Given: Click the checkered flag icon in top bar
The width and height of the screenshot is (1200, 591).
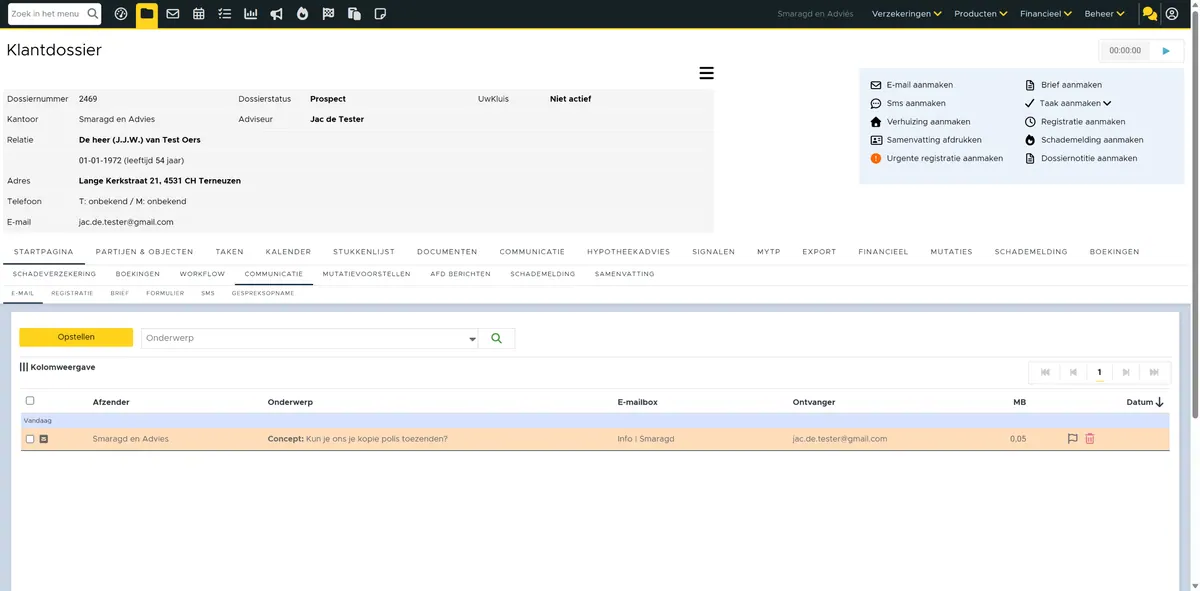Looking at the screenshot, I should tap(328, 14).
